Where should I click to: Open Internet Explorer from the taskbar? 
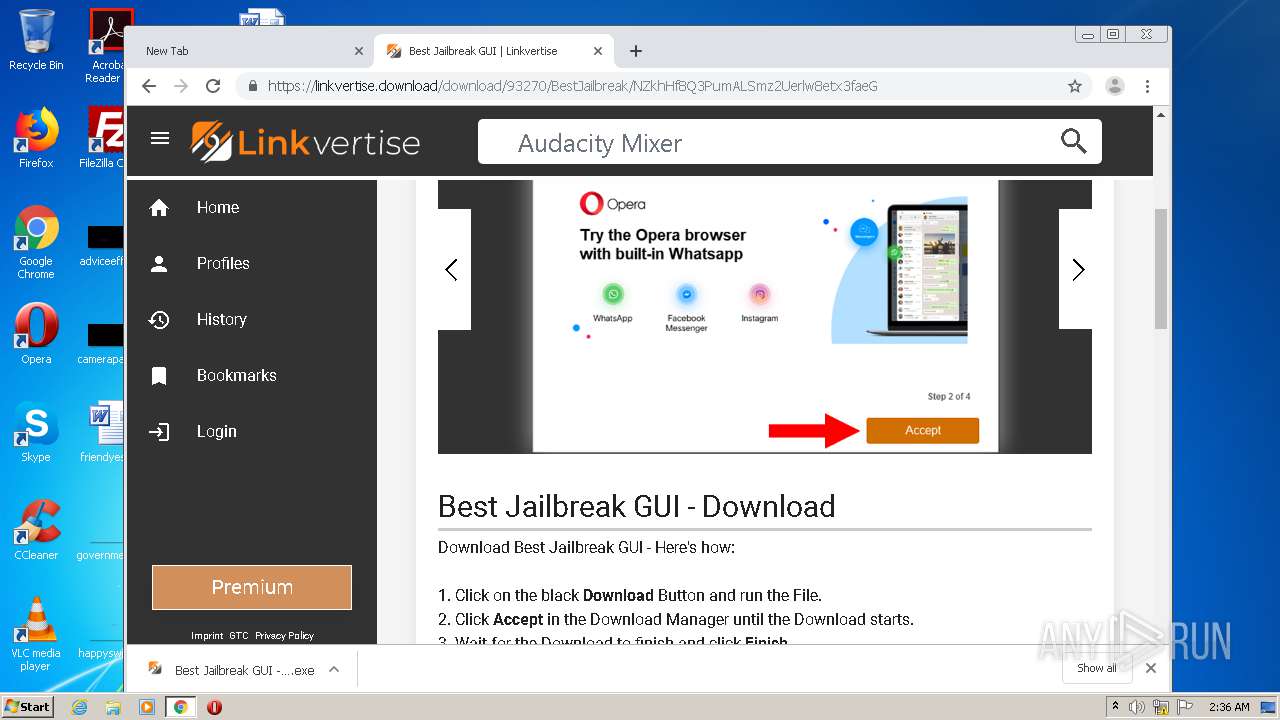[80, 707]
